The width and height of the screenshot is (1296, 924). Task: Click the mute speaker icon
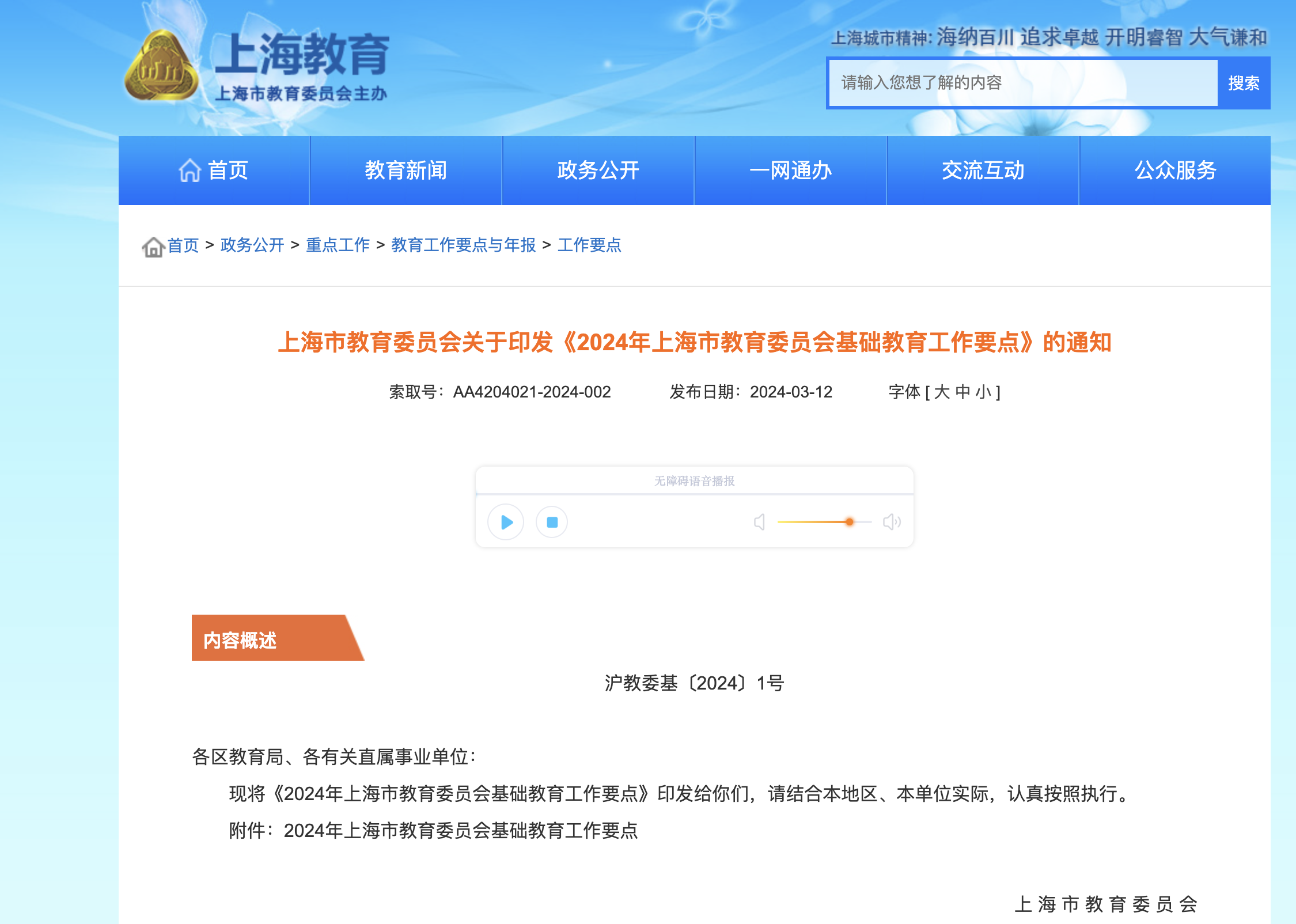759,522
